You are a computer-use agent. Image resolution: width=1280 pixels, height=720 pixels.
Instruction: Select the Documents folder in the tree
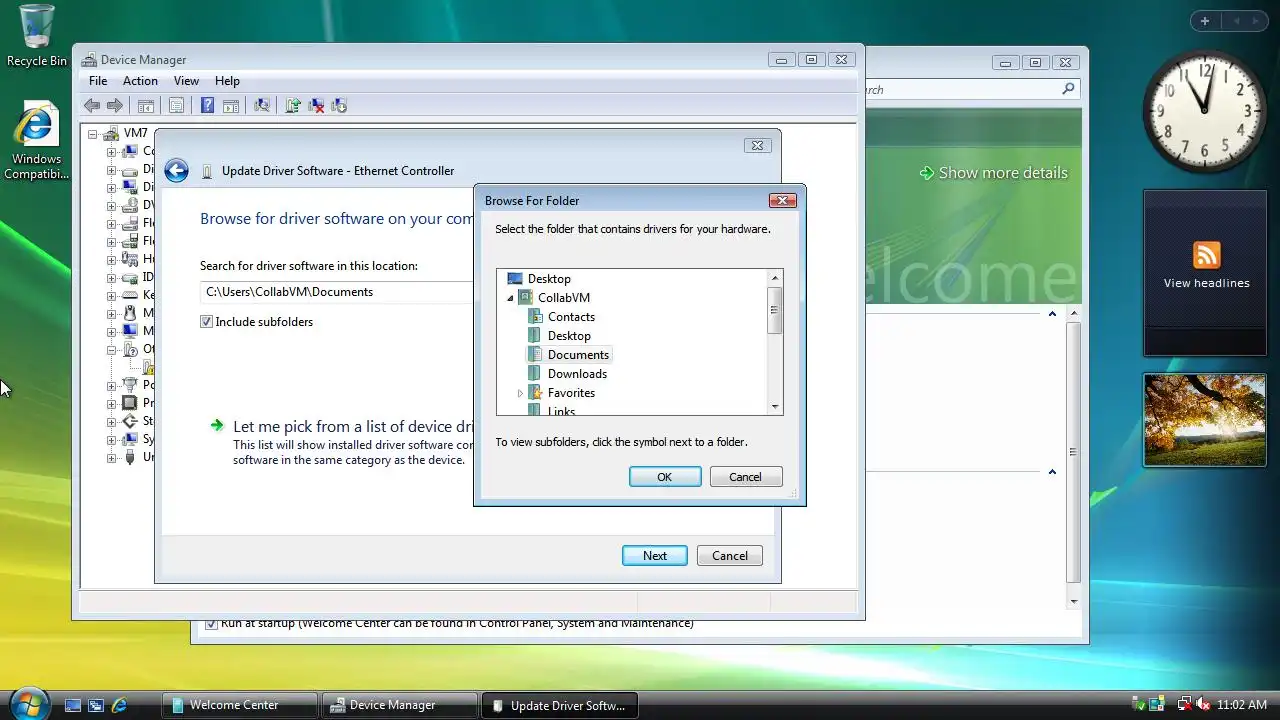tap(578, 355)
